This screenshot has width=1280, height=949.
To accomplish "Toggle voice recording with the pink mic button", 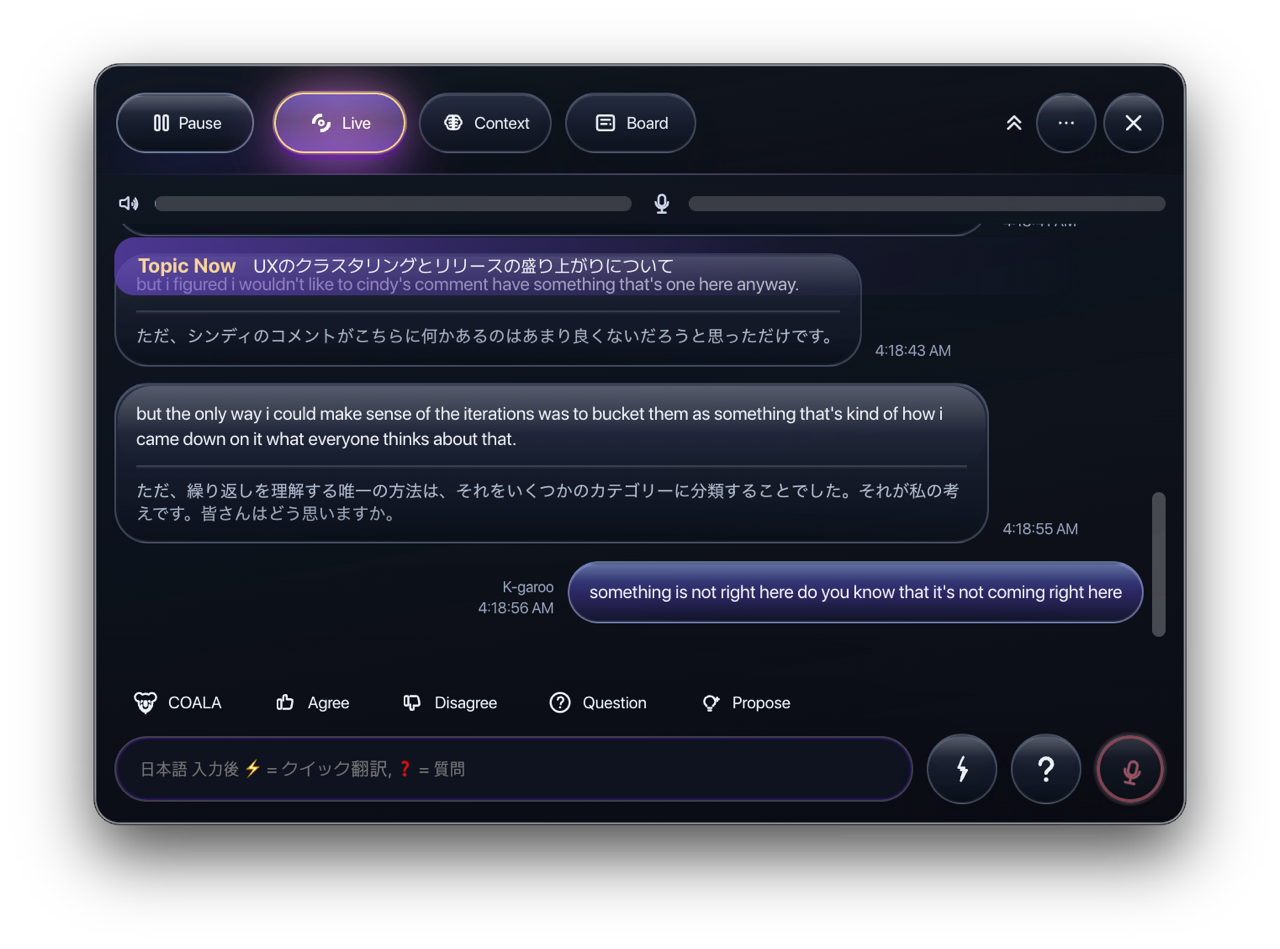I will 1130,769.
